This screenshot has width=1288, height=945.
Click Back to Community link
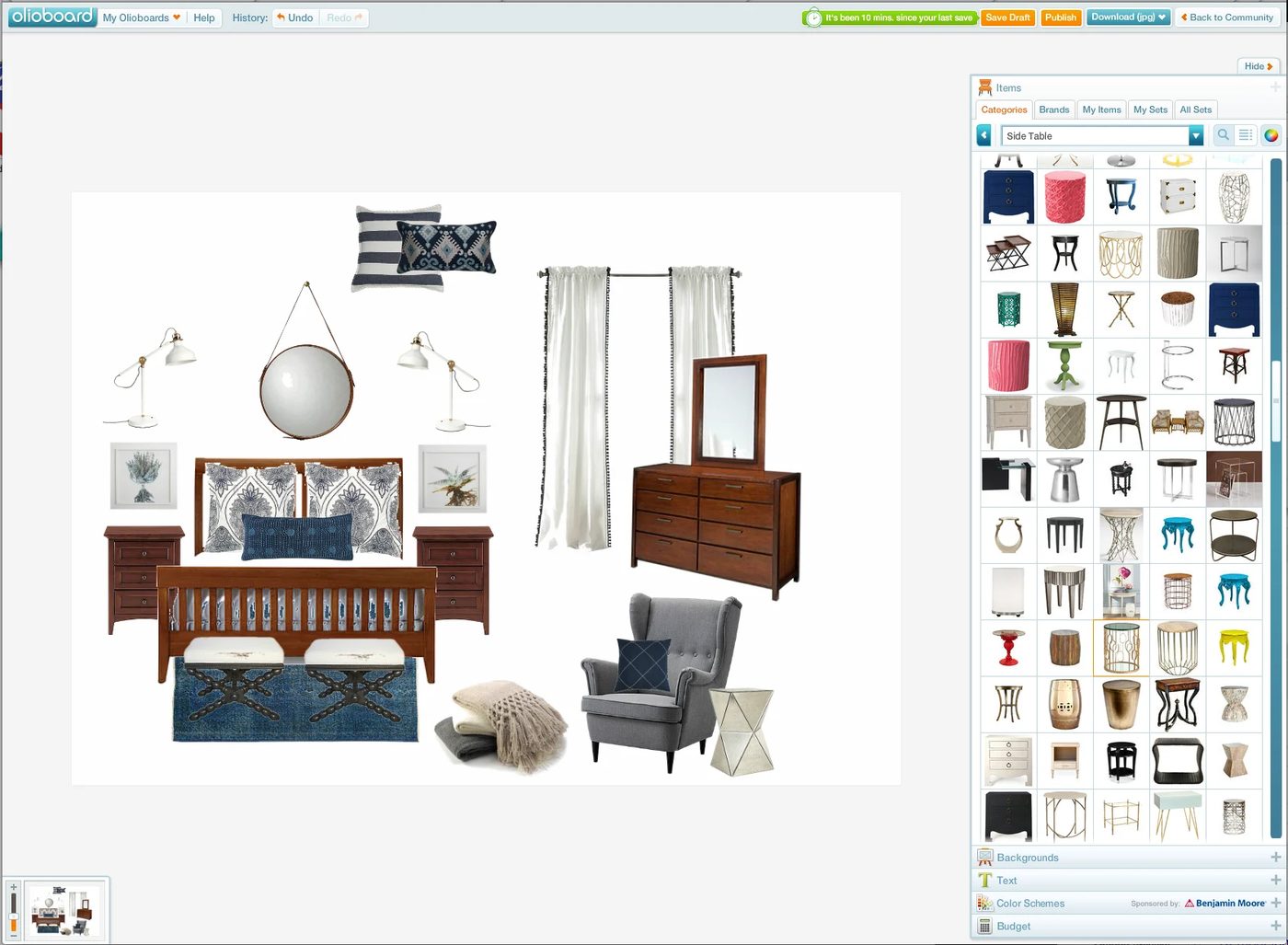(x=1226, y=17)
